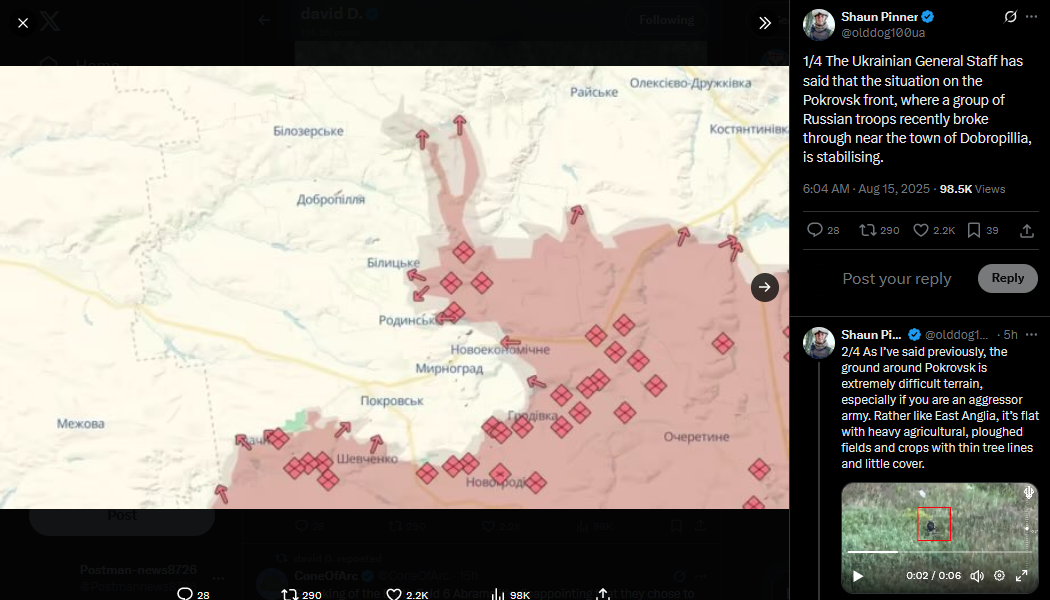
Task: Open the post timestamp 6:04 AM · Aug 15, 2025
Action: [866, 189]
